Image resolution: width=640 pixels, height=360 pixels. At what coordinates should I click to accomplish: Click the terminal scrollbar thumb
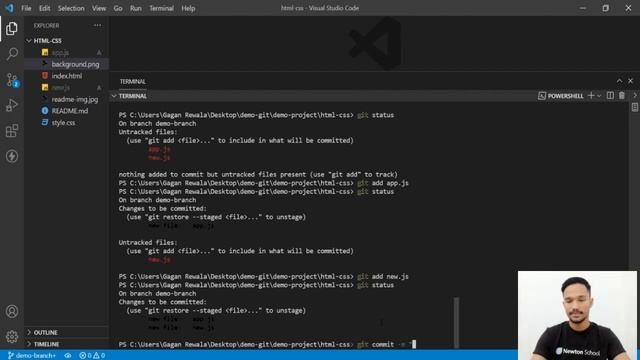coord(456,322)
